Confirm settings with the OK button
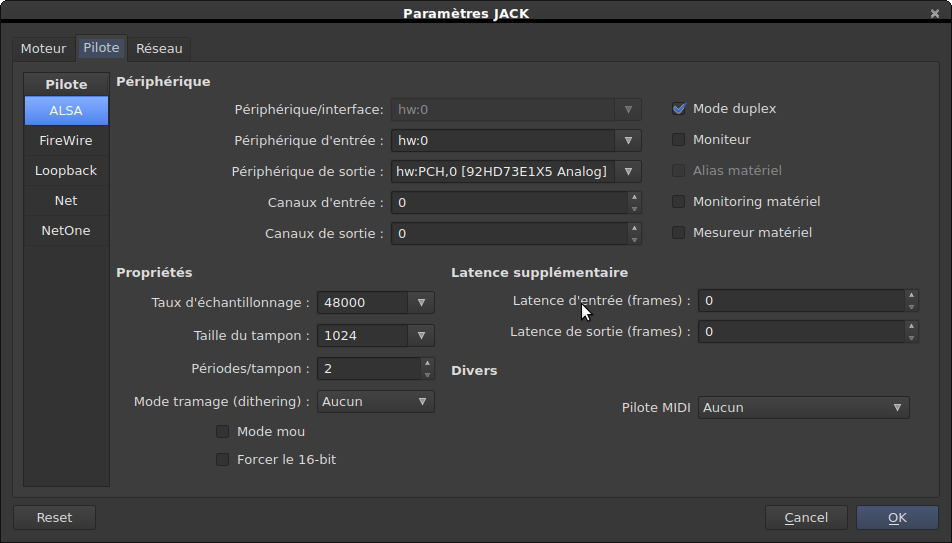The width and height of the screenshot is (952, 543). [897, 518]
